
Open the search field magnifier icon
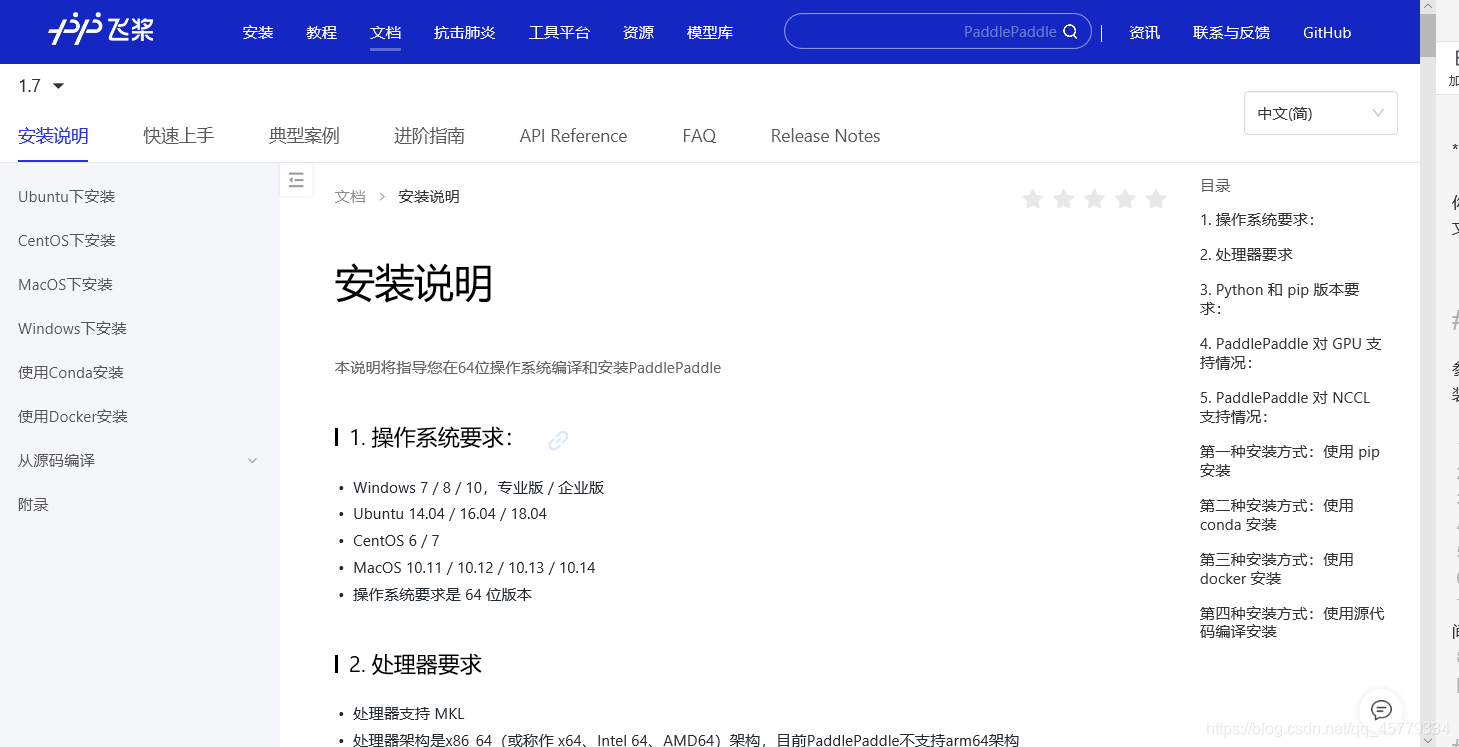point(1070,31)
